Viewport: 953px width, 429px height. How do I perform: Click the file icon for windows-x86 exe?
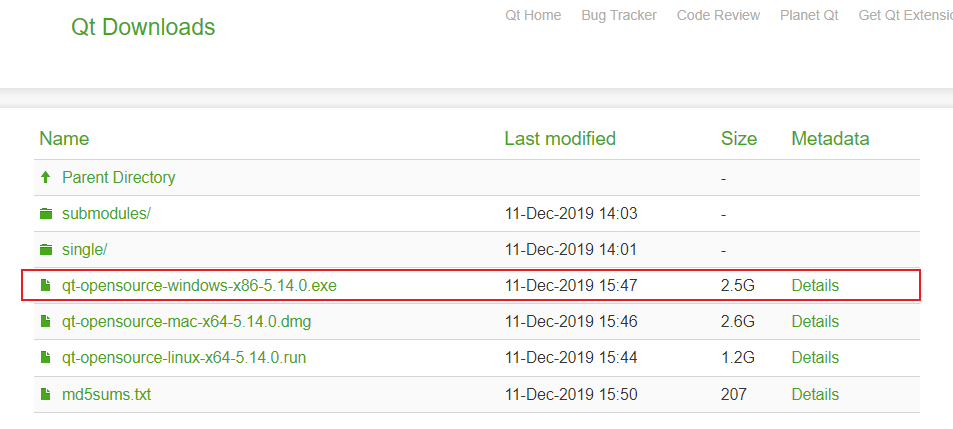coord(46,285)
